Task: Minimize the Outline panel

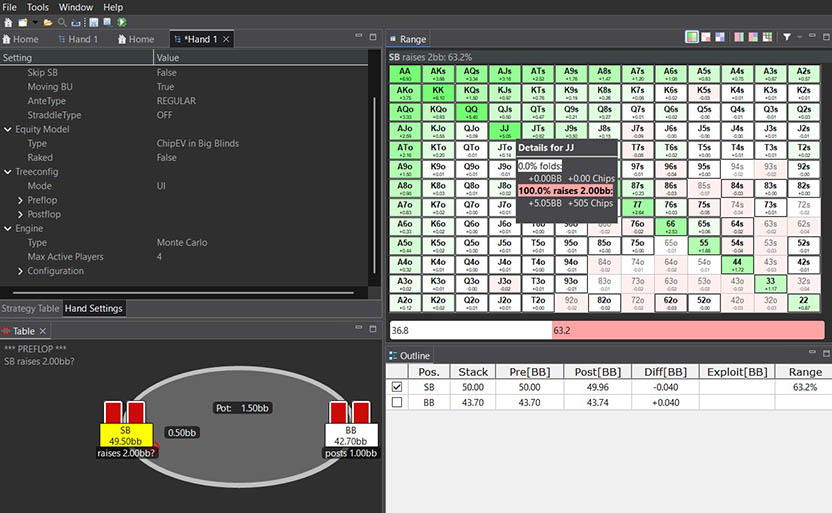Action: click(812, 352)
